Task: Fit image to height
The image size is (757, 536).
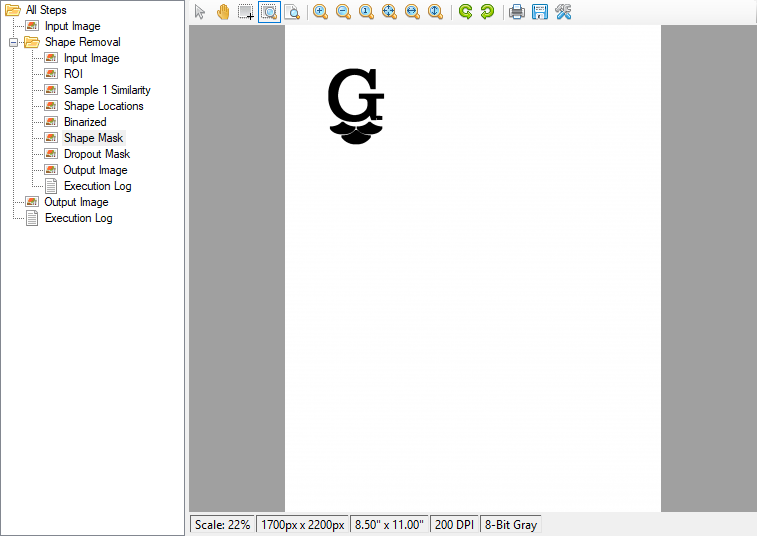Action: pyautogui.click(x=435, y=12)
